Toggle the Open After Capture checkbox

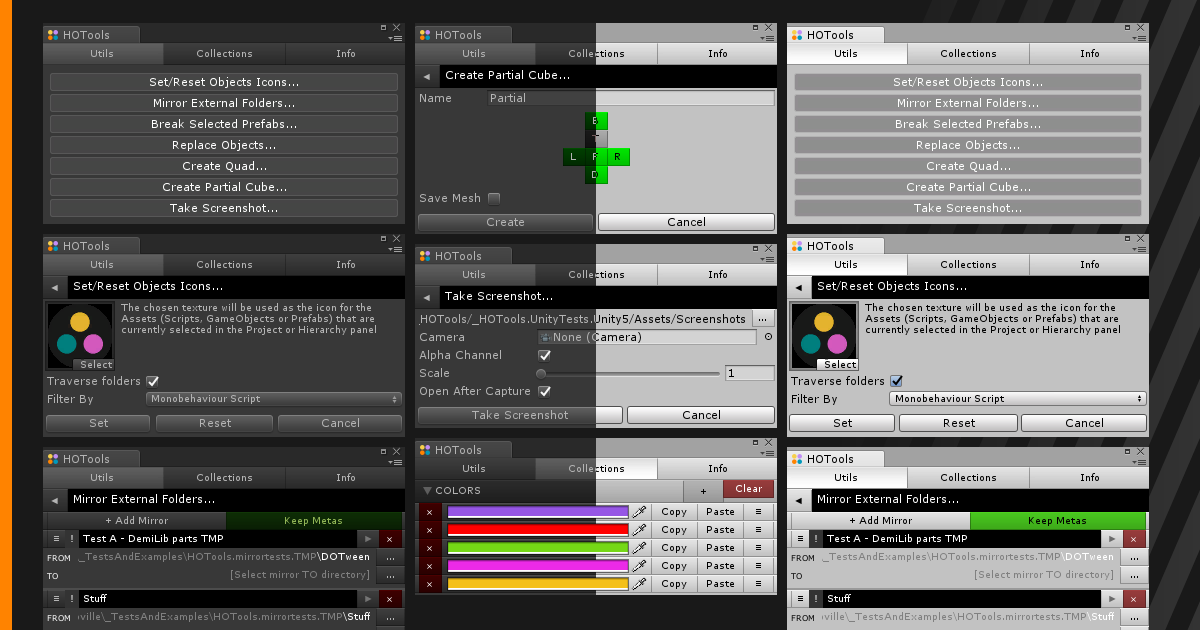click(545, 392)
